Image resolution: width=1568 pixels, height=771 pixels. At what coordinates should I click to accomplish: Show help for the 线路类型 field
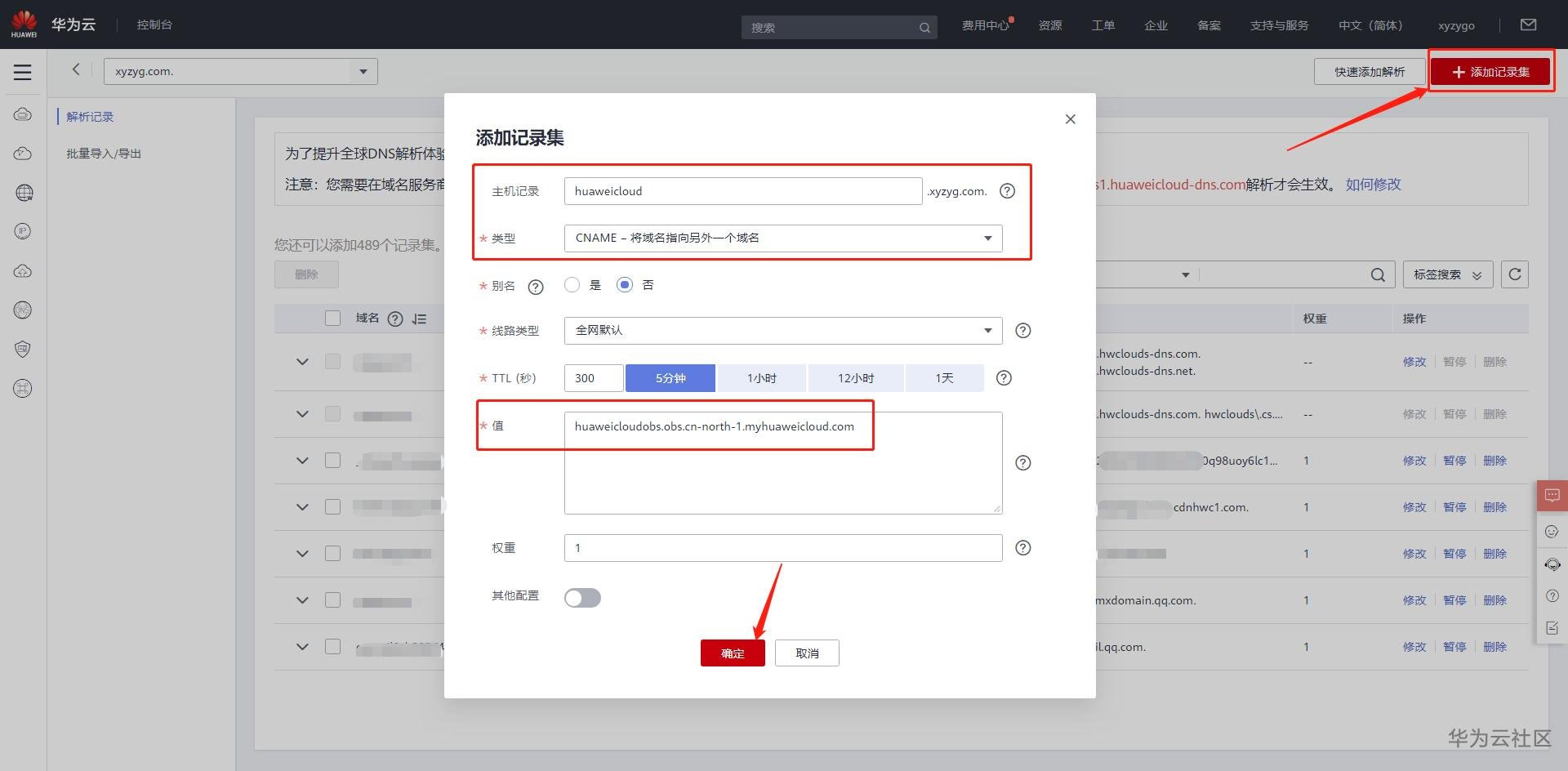click(1022, 331)
